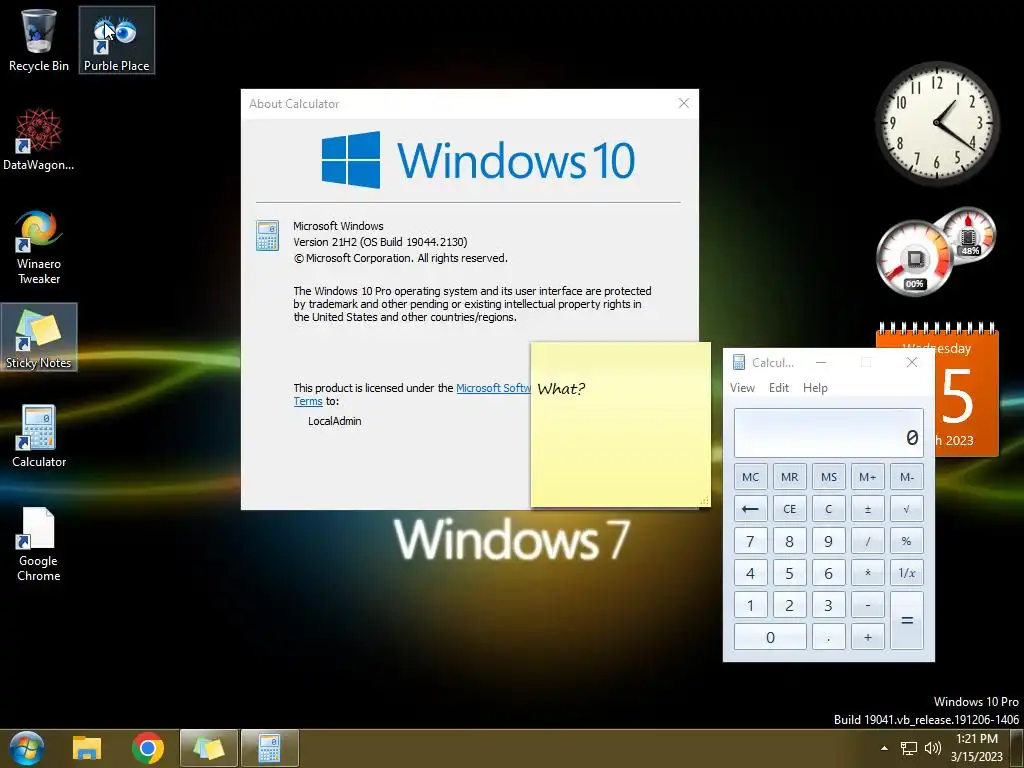Click the yellow sticky note text 'What?'

coord(561,389)
